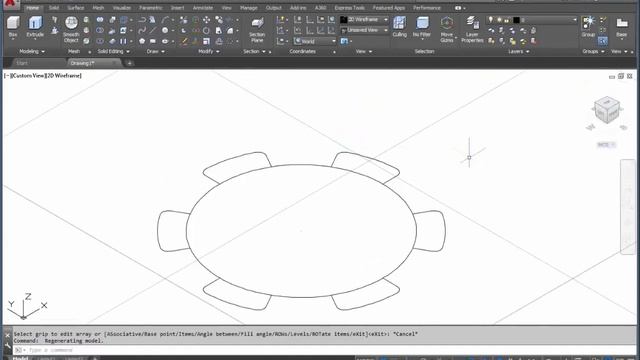The width and height of the screenshot is (640, 360).
Task: Click the pencil-shaped Modify tool icon
Action: 184,41
